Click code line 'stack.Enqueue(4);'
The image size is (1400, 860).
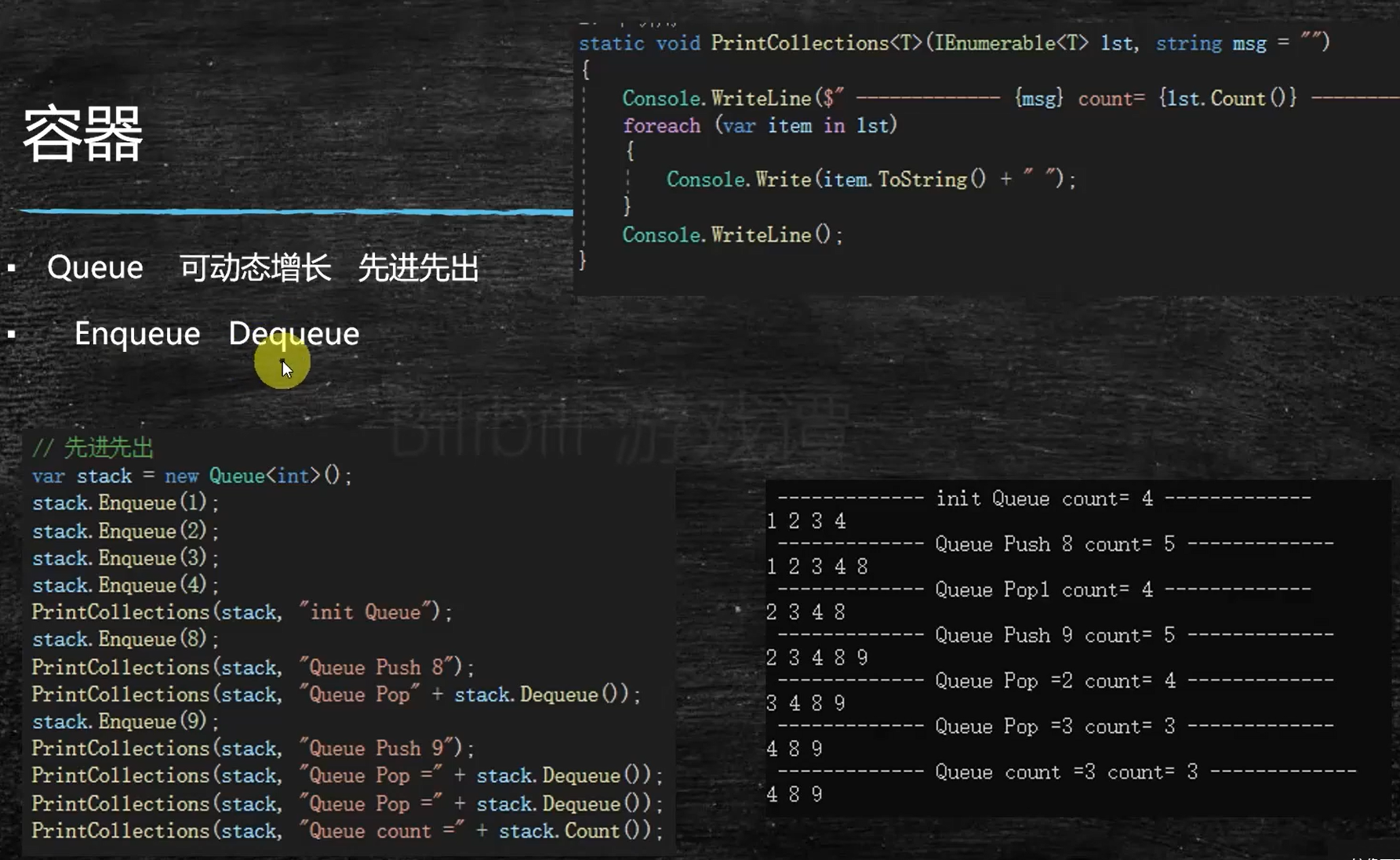tap(125, 586)
